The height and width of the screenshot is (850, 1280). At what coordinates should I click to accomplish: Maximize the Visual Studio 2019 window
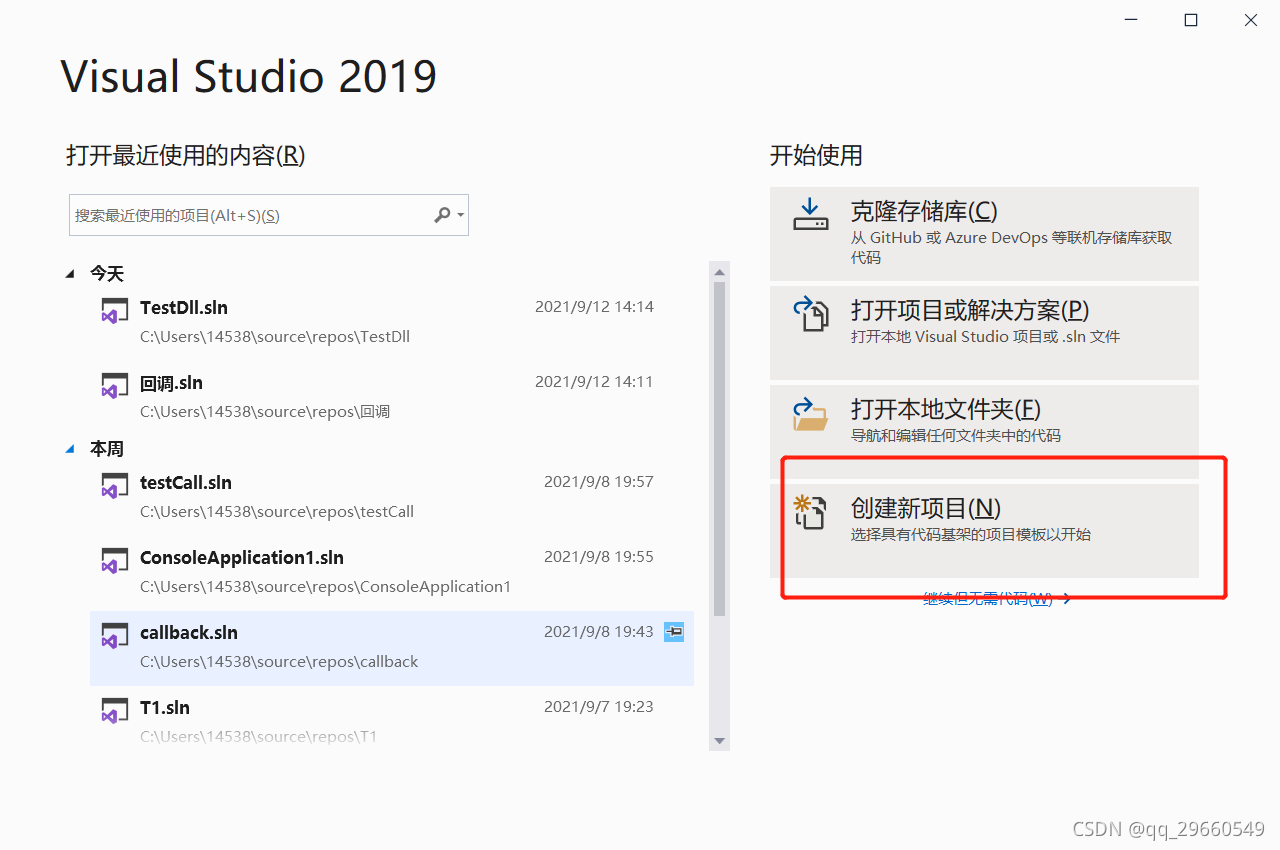pos(1191,20)
